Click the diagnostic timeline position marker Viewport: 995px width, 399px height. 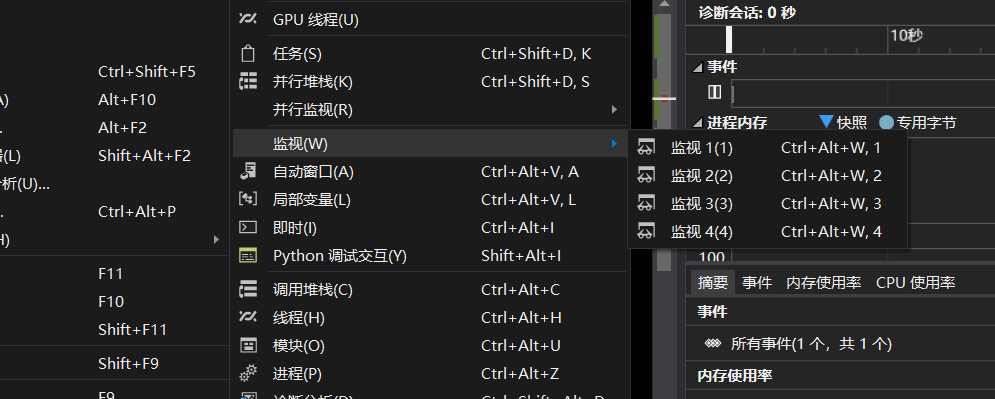[729, 39]
